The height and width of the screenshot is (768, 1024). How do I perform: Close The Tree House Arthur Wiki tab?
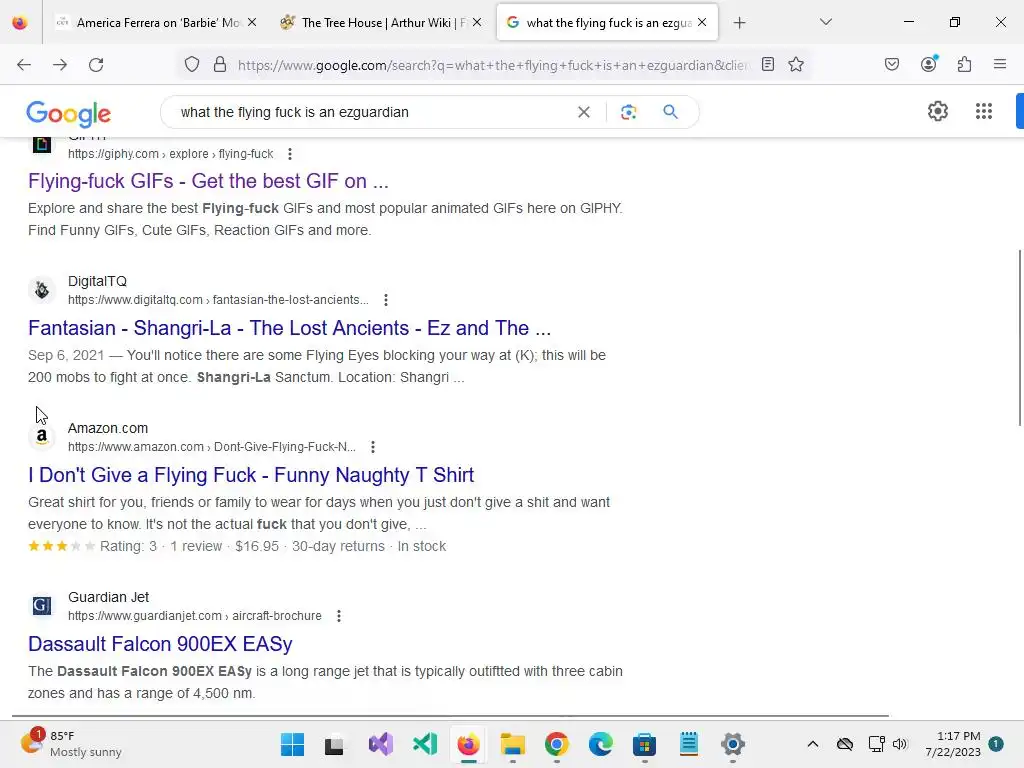pos(477,22)
